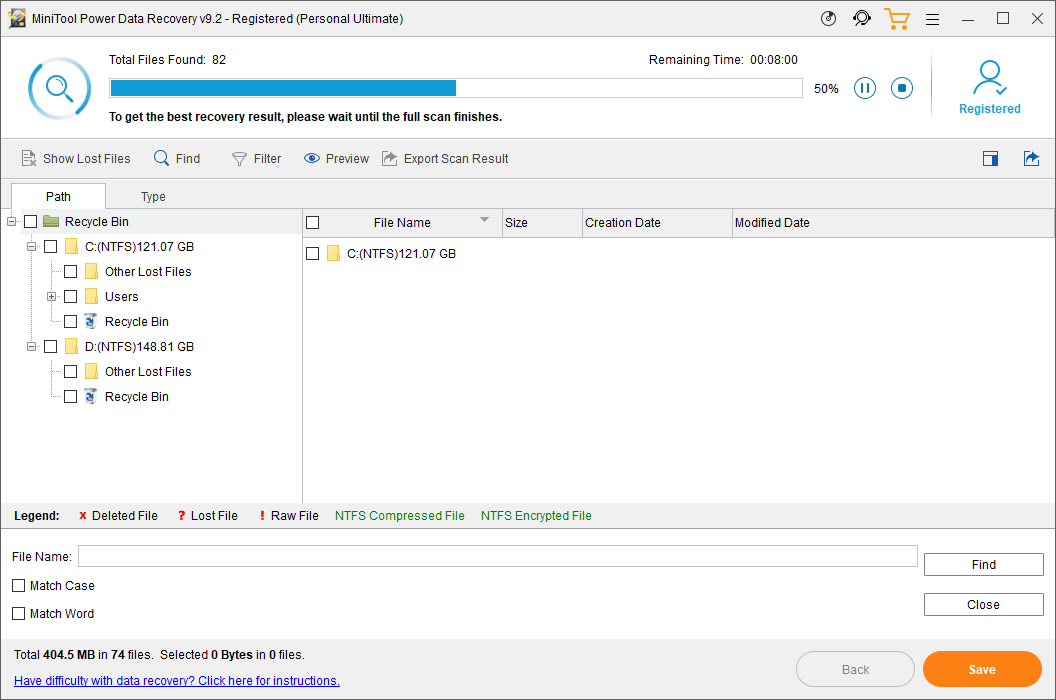Viewport: 1056px width, 700px height.
Task: Check the Users folder checkbox
Action: 70,296
